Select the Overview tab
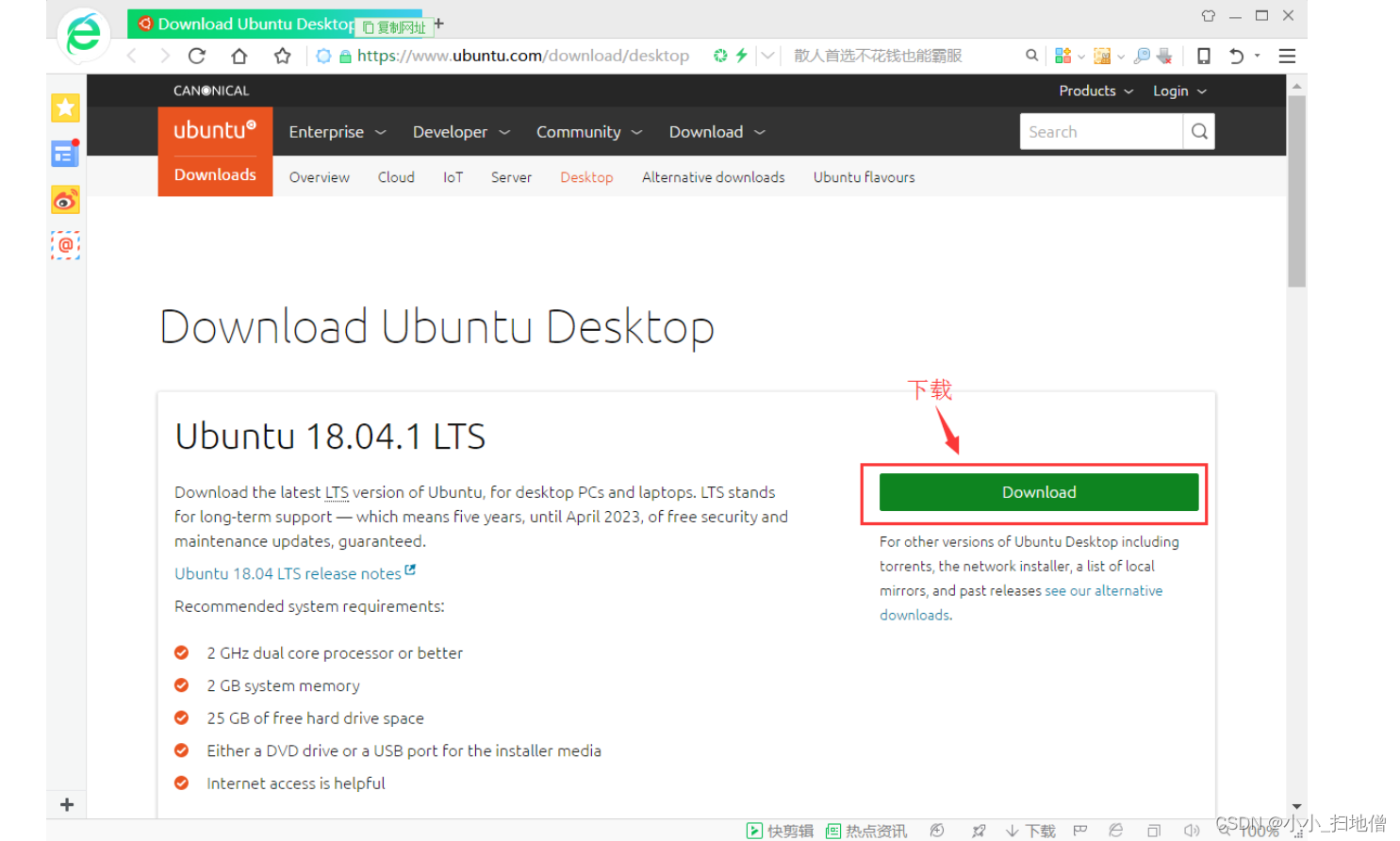 (320, 177)
